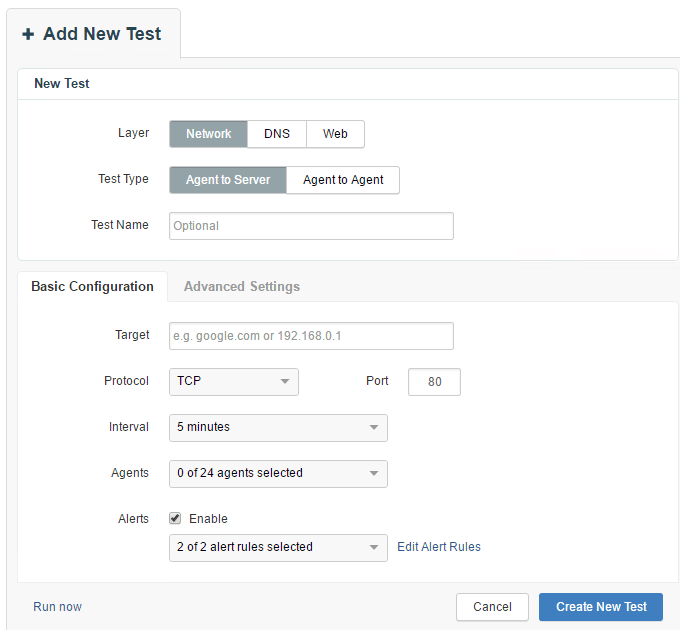Expand the alert rules selected dropdown
The height and width of the screenshot is (630, 680).
(x=278, y=547)
